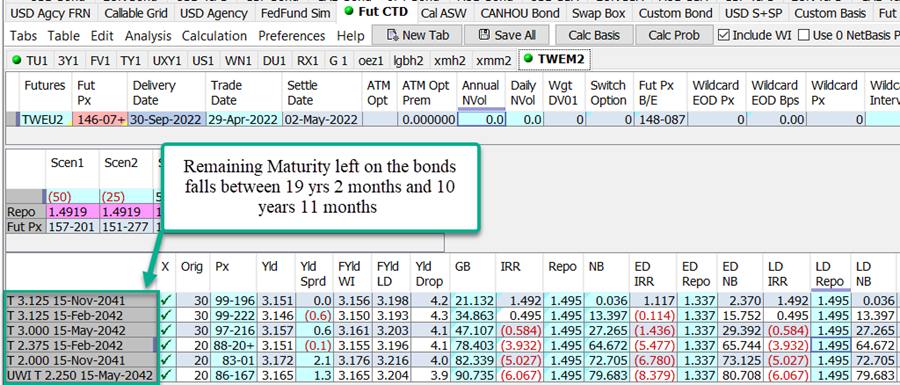Select the UXY1 futures sub-tab
Image resolution: width=900 pixels, height=385 pixels.
click(166, 60)
